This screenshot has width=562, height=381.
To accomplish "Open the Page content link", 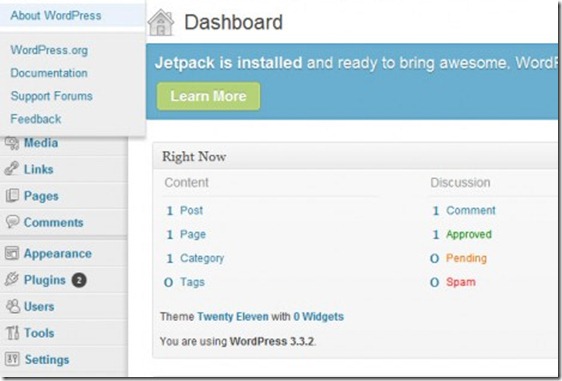I will click(193, 234).
